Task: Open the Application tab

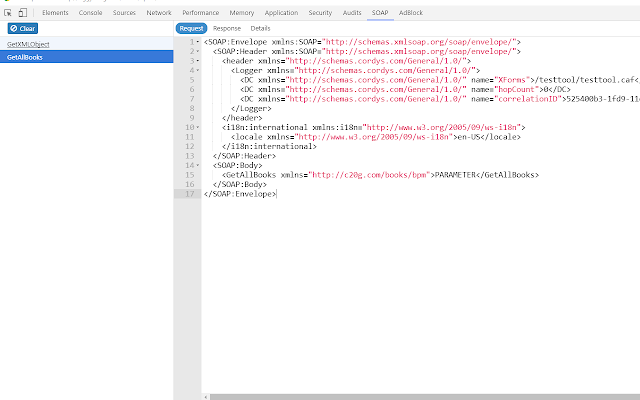Action: click(281, 13)
